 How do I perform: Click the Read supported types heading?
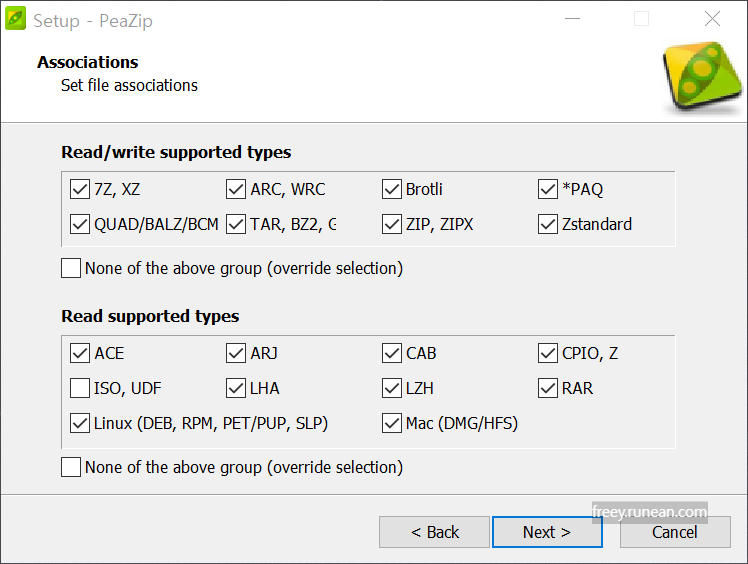coord(150,316)
